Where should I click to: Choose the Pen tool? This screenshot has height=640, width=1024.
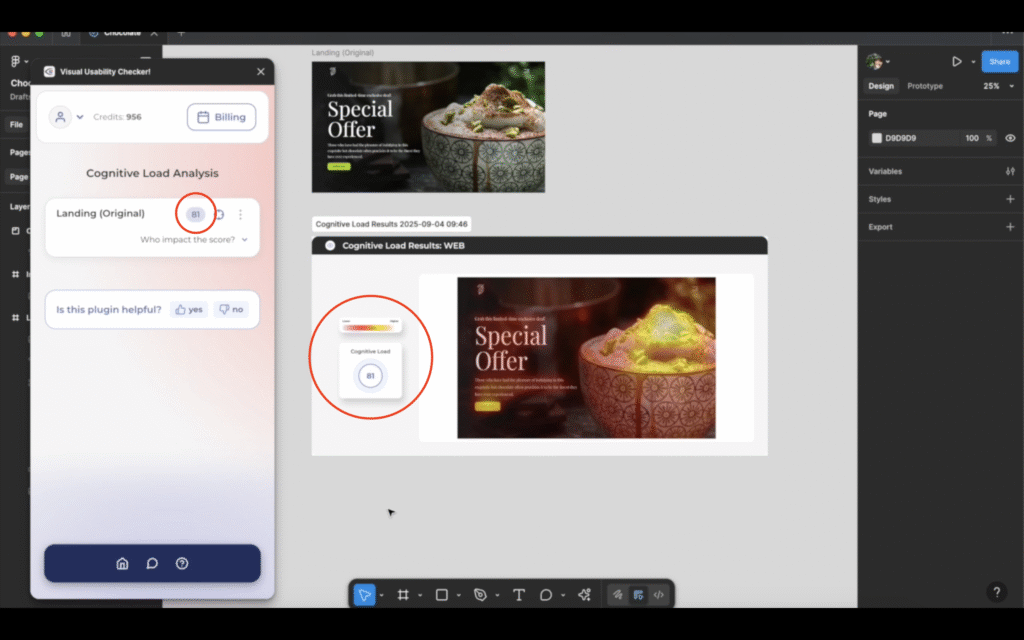pos(480,595)
